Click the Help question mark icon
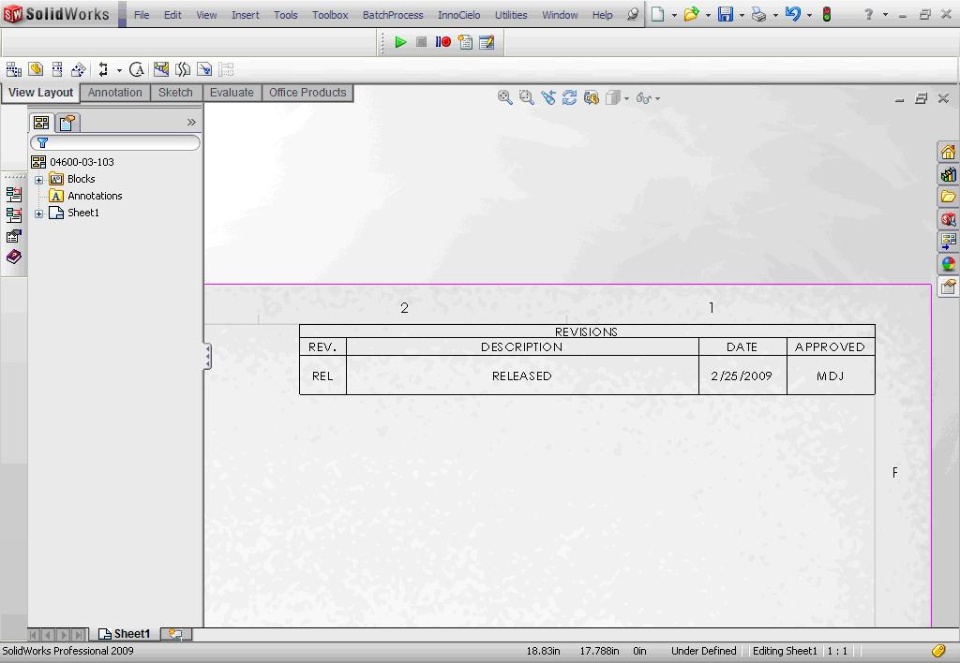960x663 pixels. click(x=868, y=14)
